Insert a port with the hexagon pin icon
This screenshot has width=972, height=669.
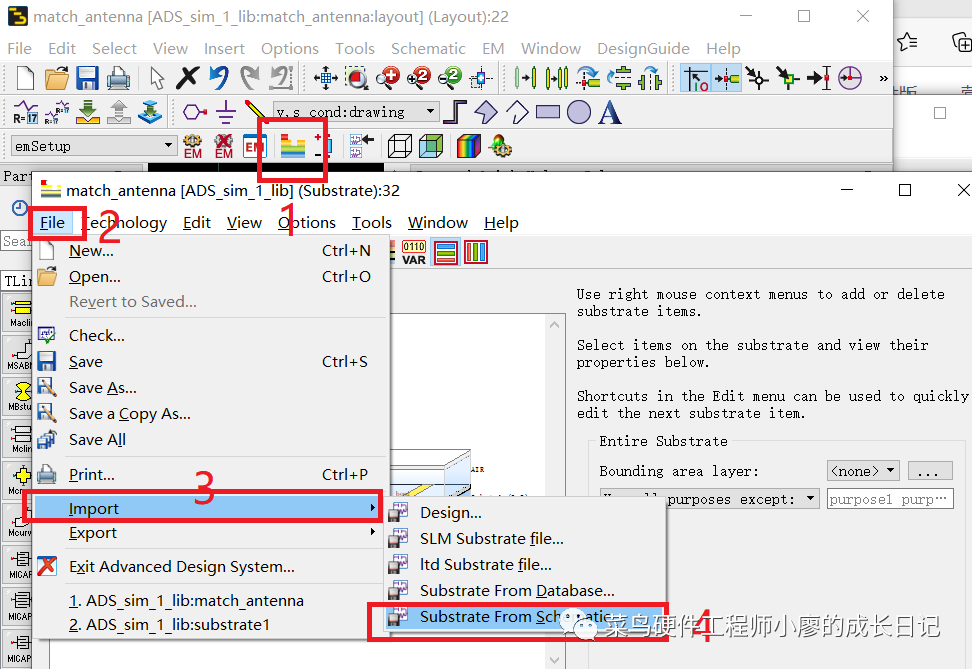[195, 112]
